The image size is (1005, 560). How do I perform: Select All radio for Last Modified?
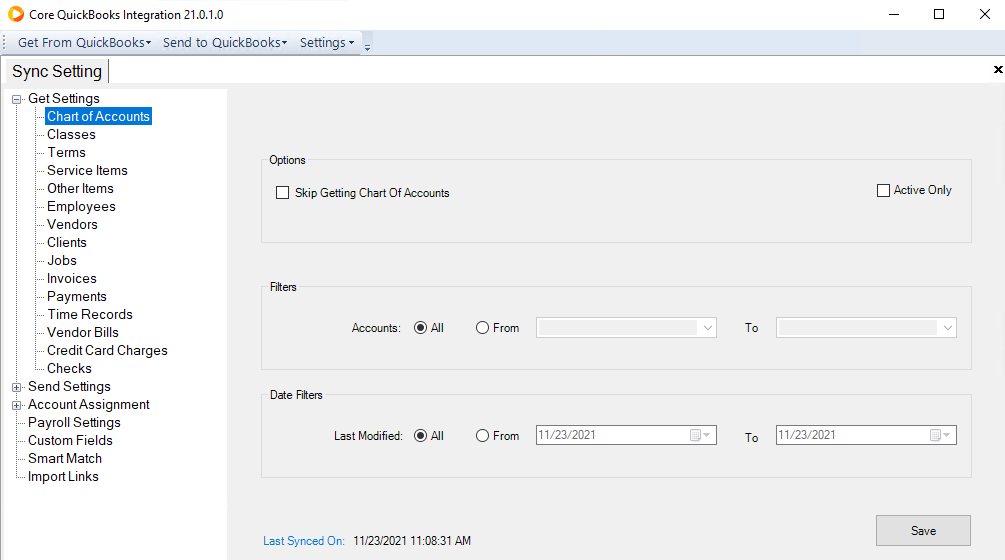420,436
